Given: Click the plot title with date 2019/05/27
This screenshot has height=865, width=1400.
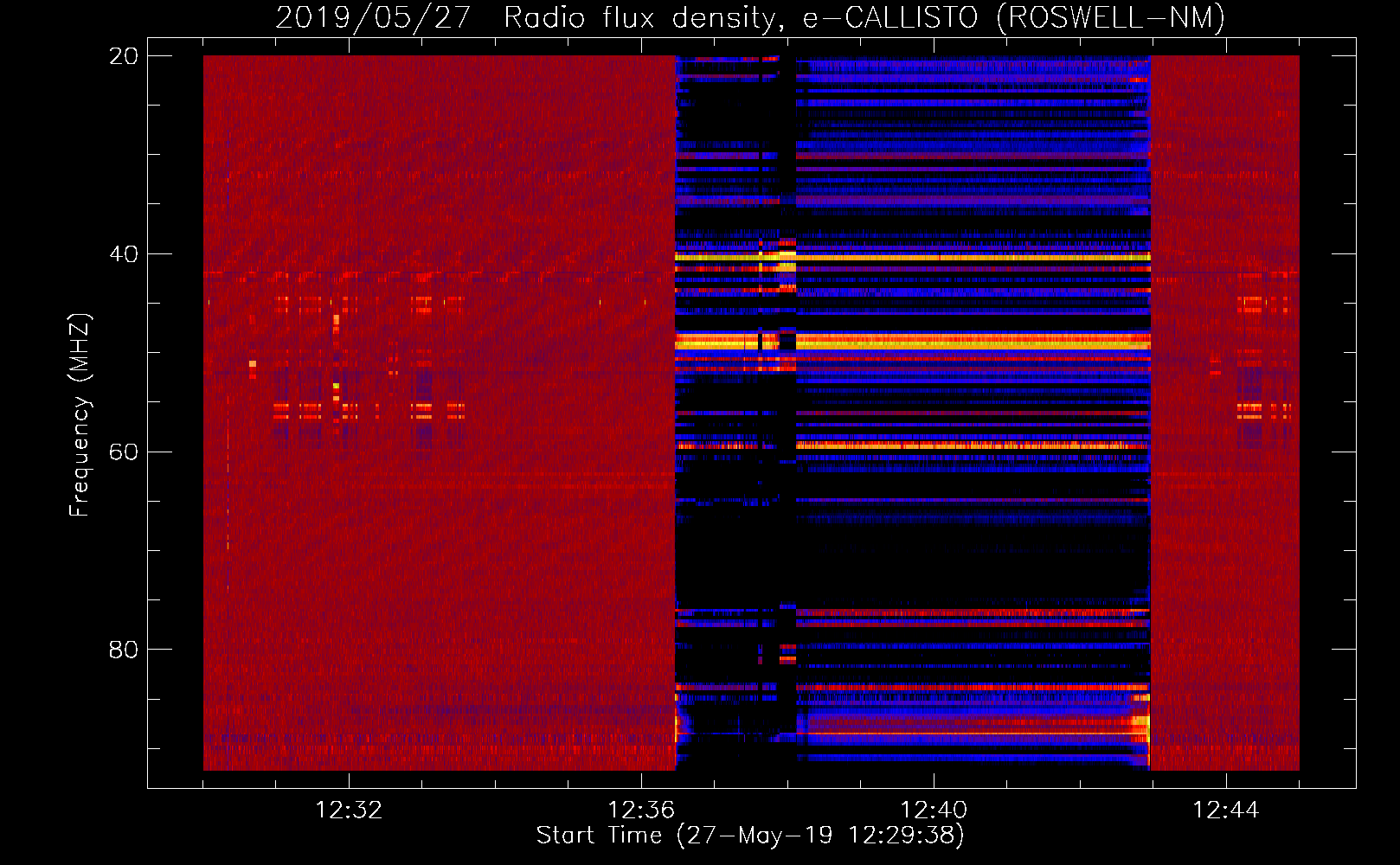Looking at the screenshot, I should coord(750,18).
